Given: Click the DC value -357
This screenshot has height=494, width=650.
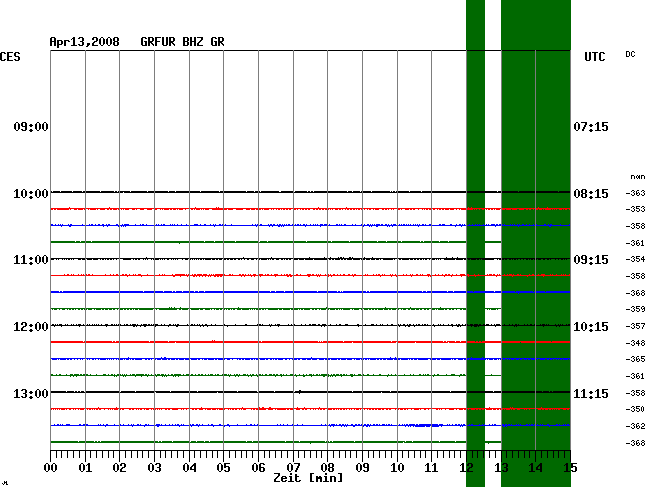Looking at the screenshot, I should pyautogui.click(x=635, y=326).
